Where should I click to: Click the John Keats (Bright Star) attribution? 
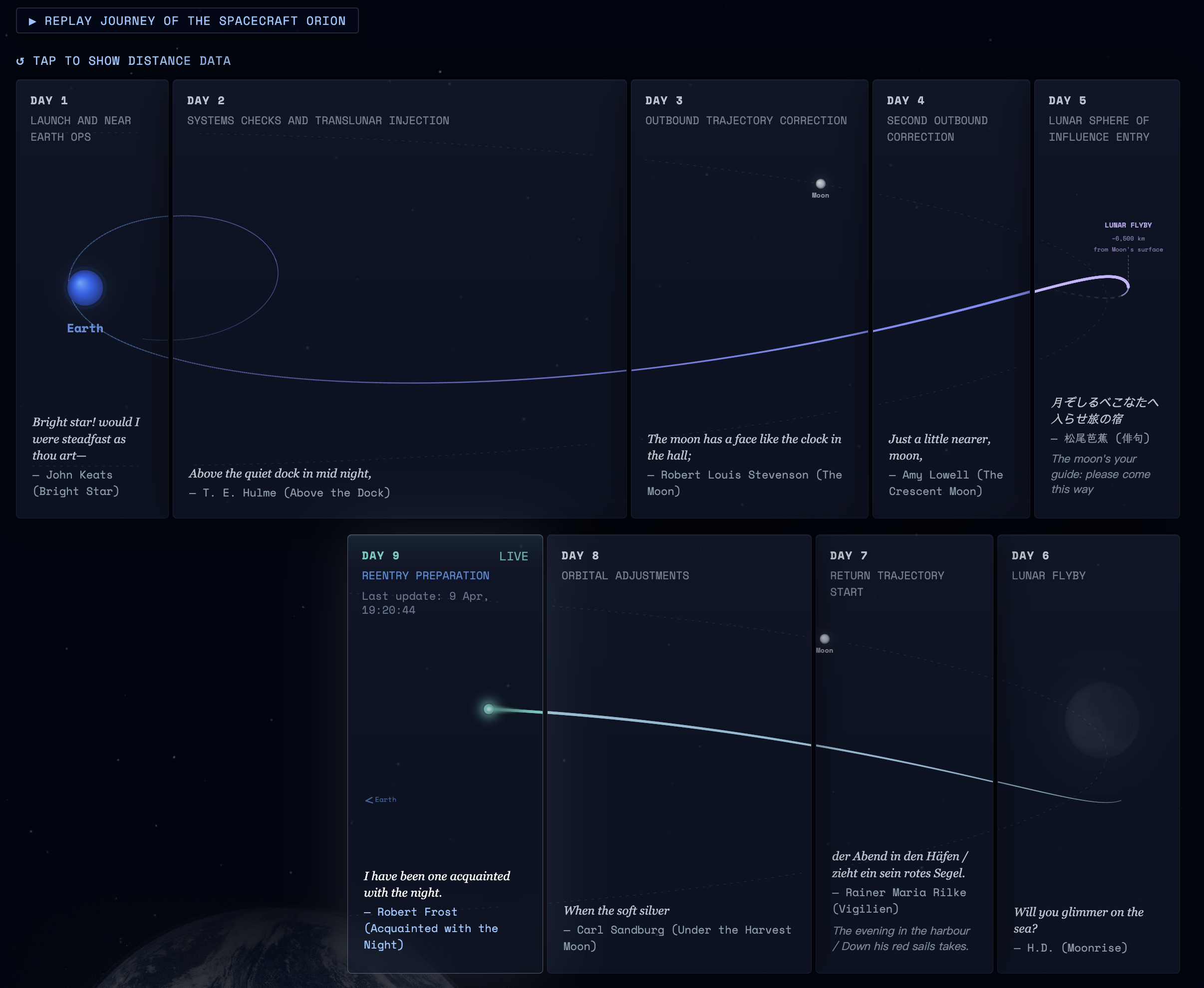coord(76,483)
